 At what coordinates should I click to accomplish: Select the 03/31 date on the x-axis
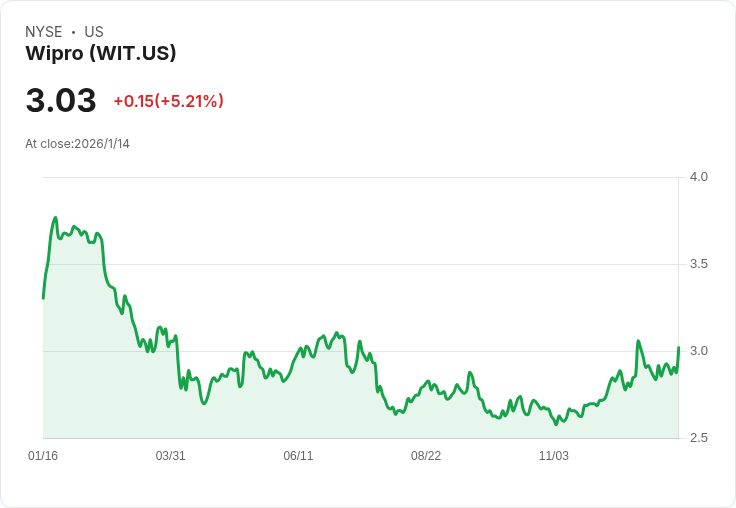pyautogui.click(x=170, y=456)
